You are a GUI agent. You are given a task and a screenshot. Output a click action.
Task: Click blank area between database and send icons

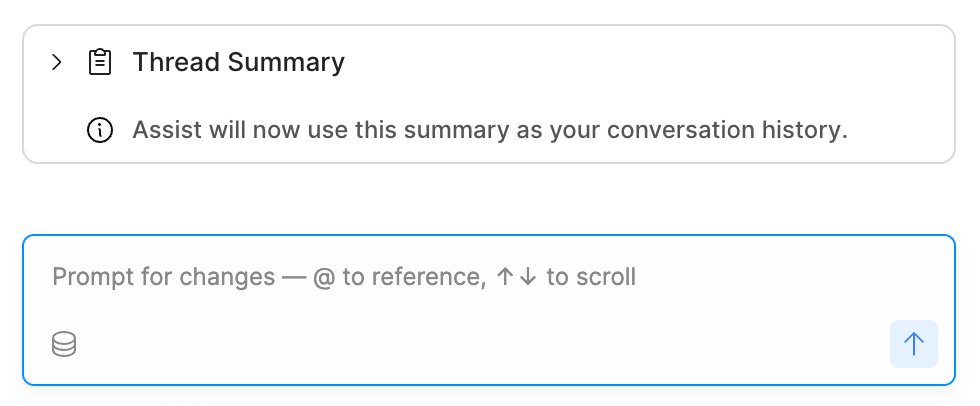click(480, 345)
